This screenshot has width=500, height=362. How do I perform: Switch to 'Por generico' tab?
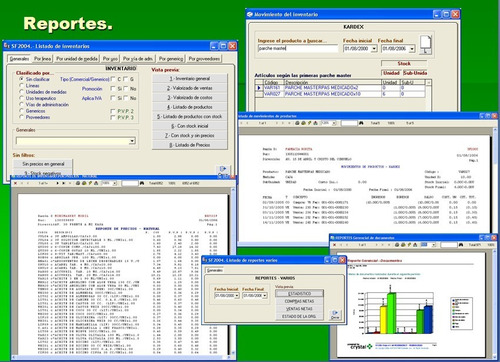(171, 59)
